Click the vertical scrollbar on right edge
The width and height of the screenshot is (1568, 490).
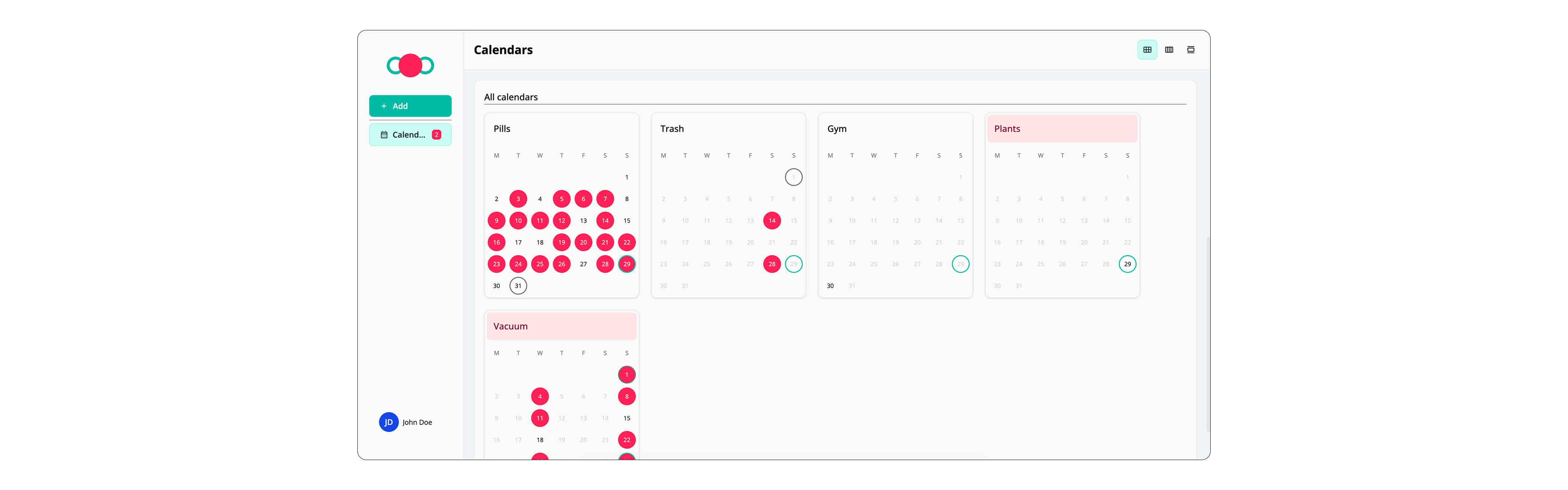[x=1208, y=335]
